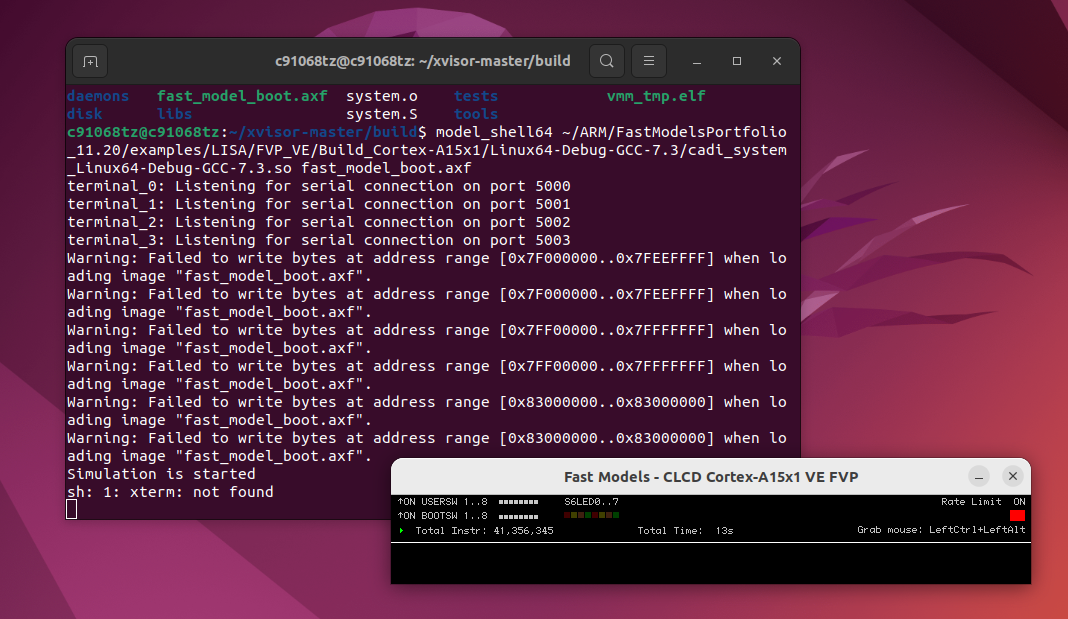Click the tools directory name
The width and height of the screenshot is (1068, 619).
475,113
